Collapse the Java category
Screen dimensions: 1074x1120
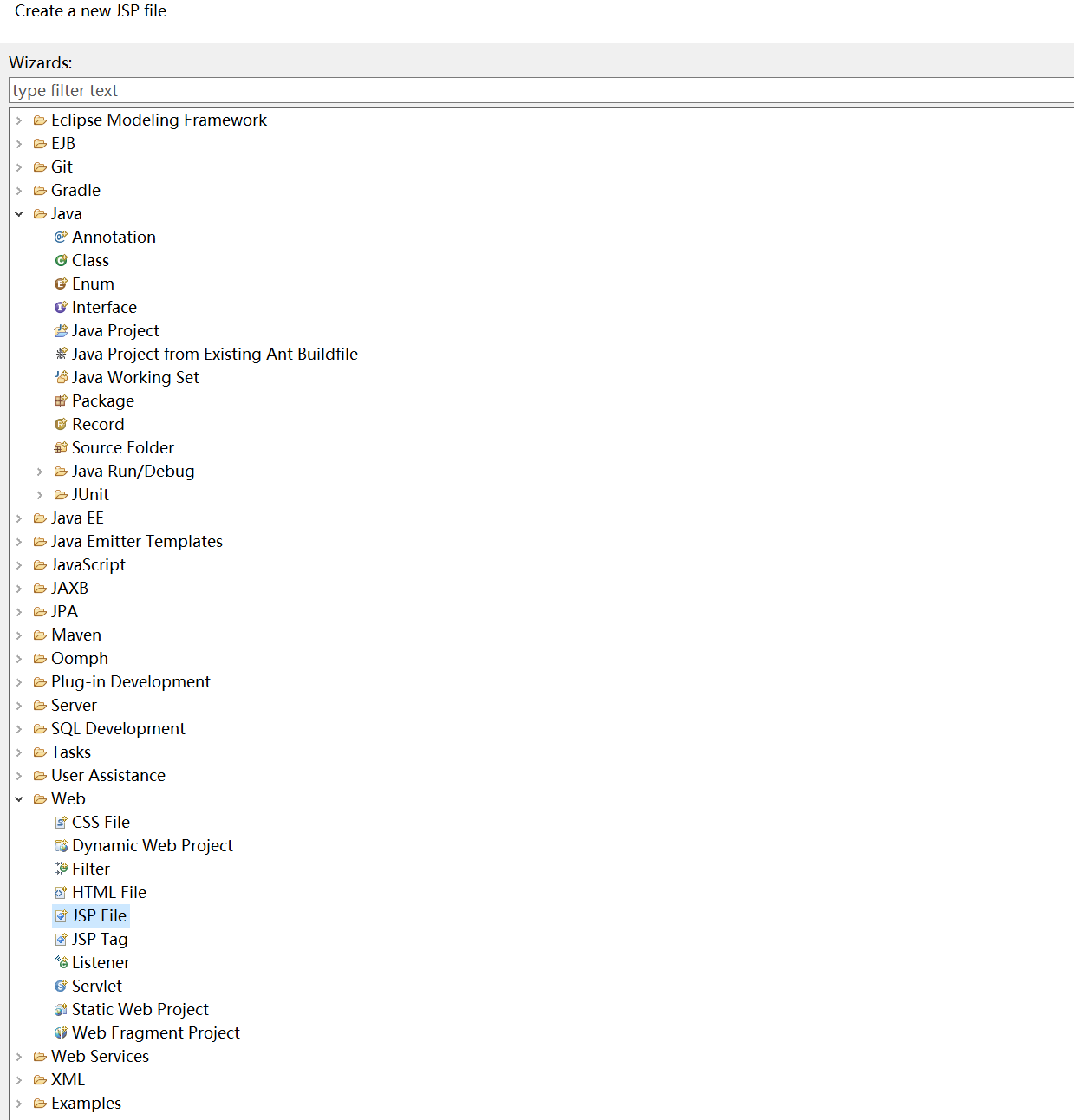(x=19, y=214)
